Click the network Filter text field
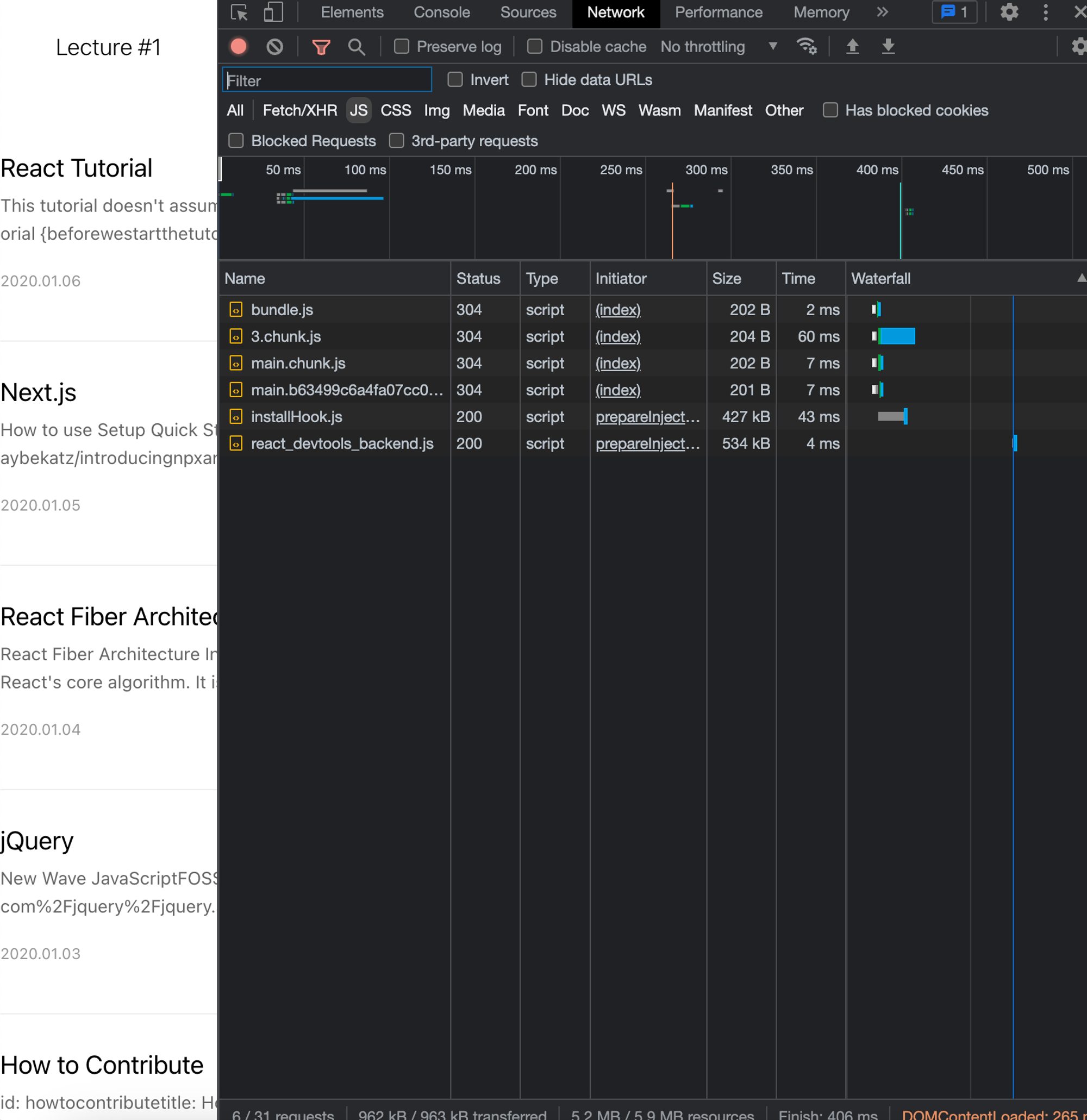The image size is (1087, 1120). [327, 80]
